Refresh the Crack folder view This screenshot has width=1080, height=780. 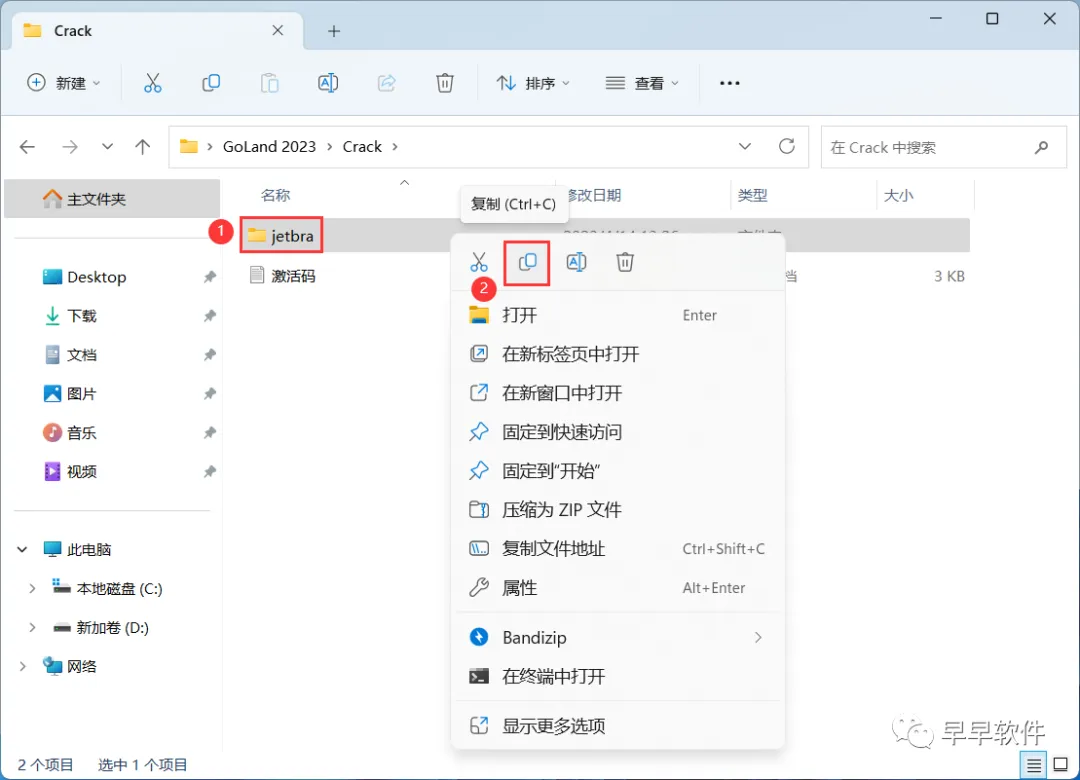click(787, 146)
